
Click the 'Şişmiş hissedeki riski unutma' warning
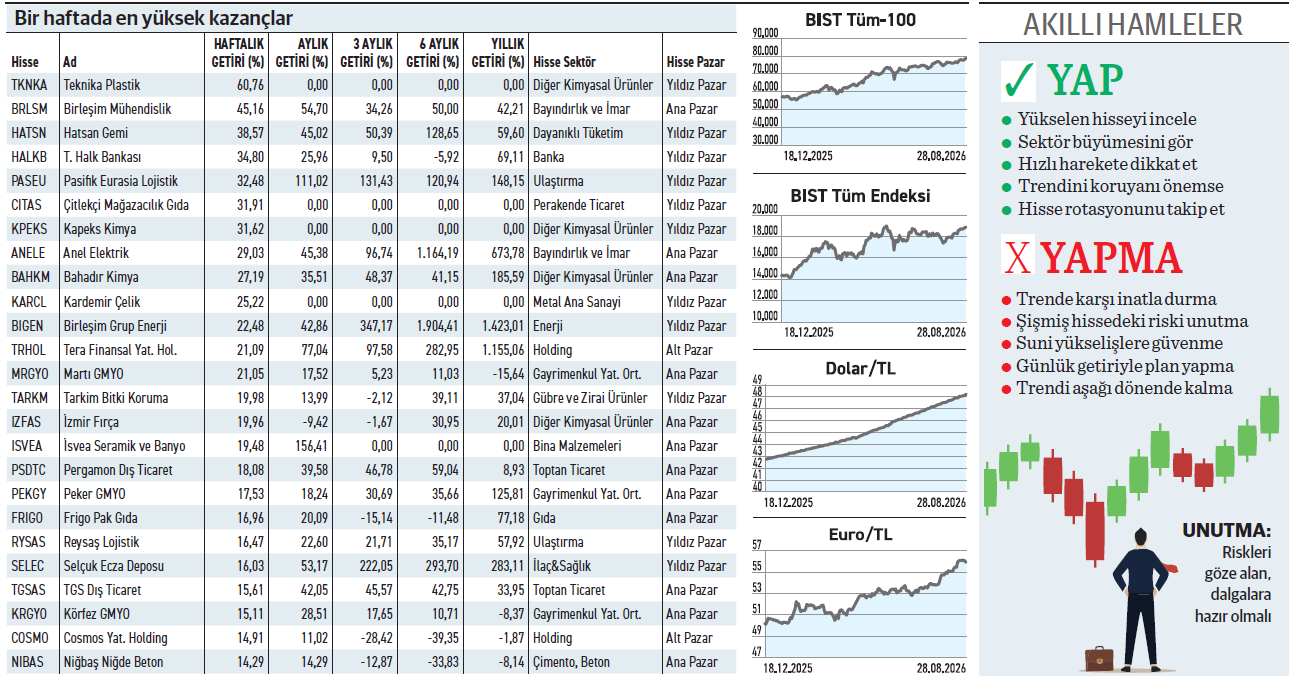point(1133,321)
